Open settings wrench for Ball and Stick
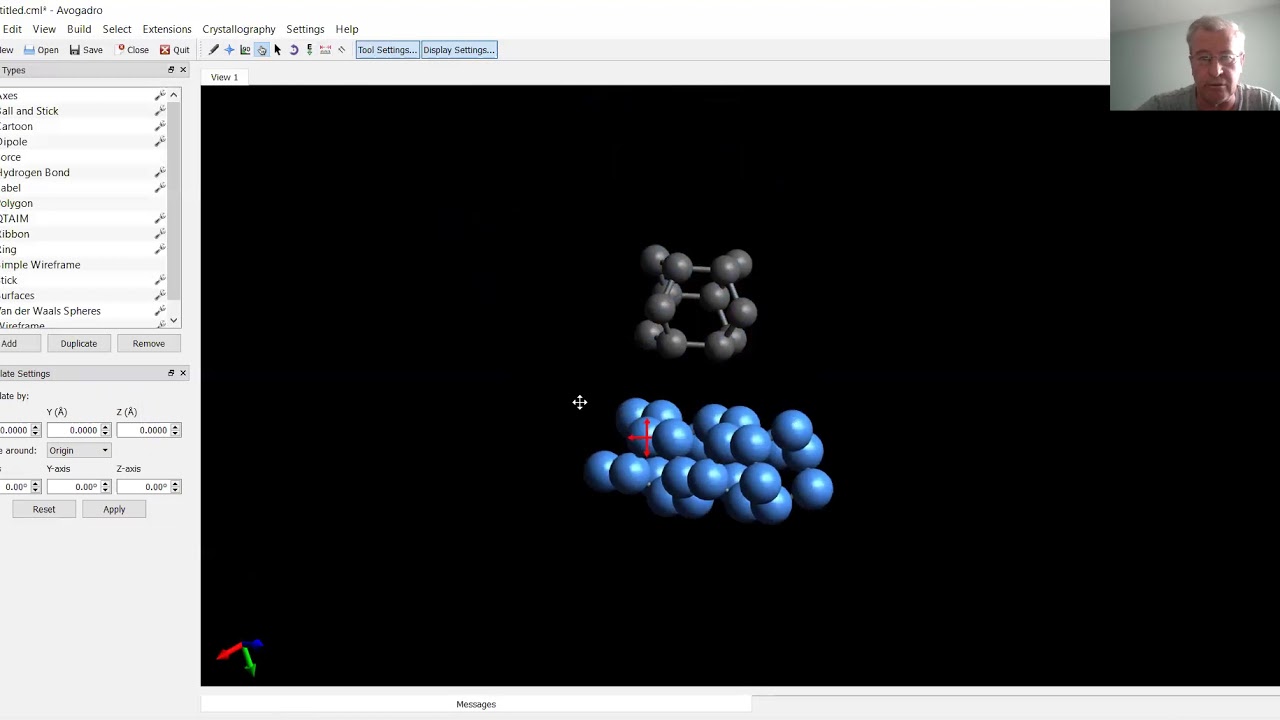1280x720 pixels. [x=159, y=111]
